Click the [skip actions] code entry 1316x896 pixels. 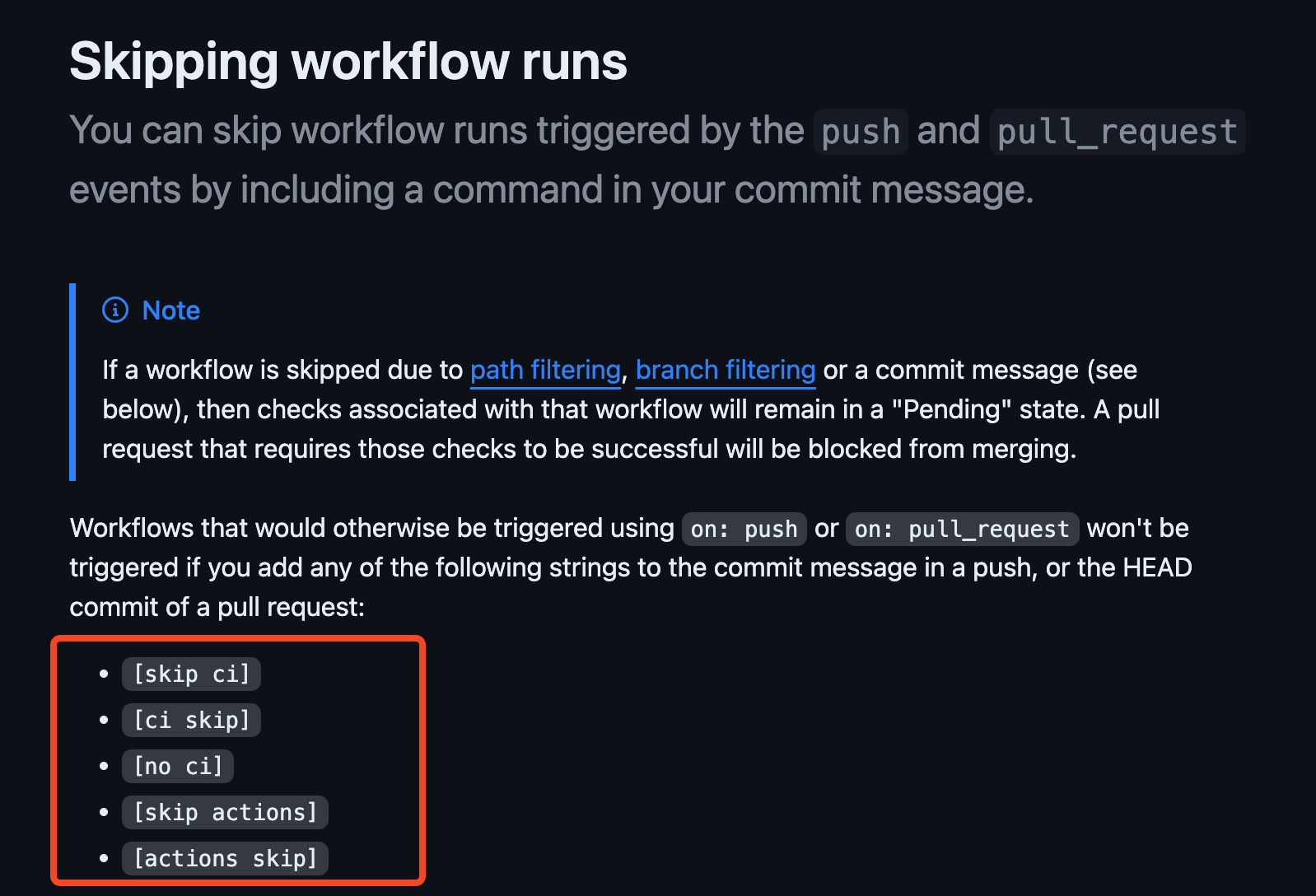coord(225,812)
